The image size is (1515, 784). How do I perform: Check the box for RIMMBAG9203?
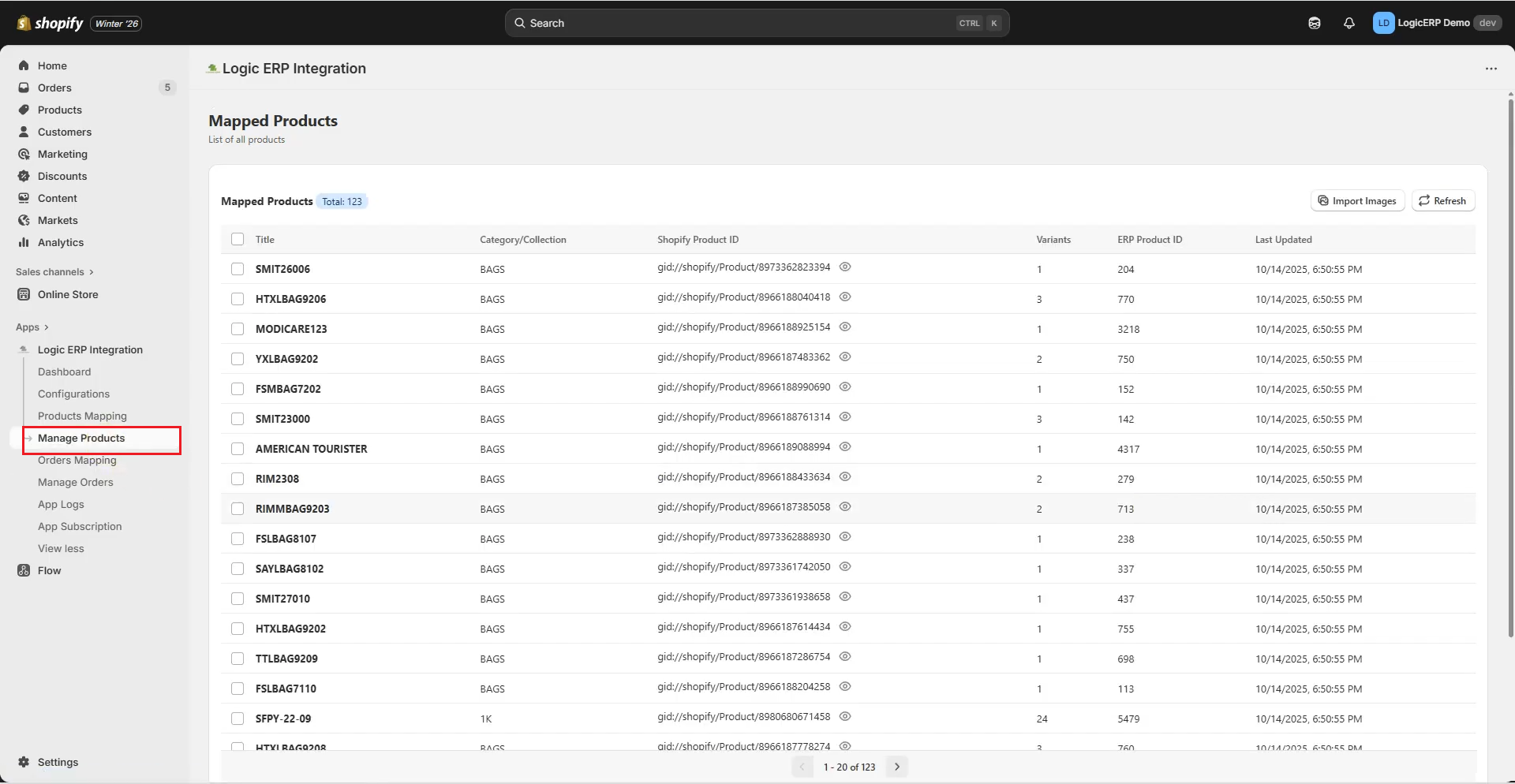click(x=238, y=509)
